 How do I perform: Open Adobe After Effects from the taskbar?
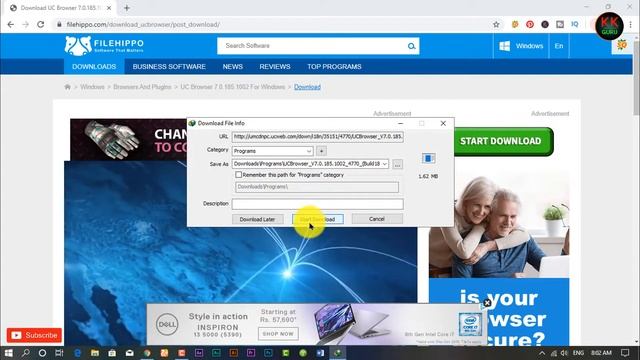[199, 353]
